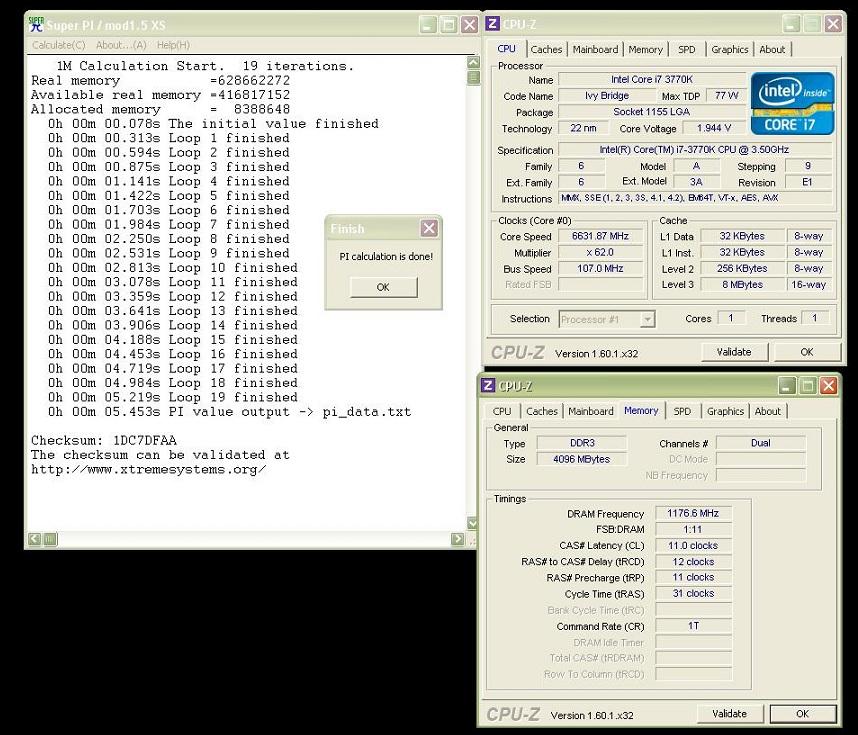
Task: Click the Command Rate value 1T
Action: [693, 626]
